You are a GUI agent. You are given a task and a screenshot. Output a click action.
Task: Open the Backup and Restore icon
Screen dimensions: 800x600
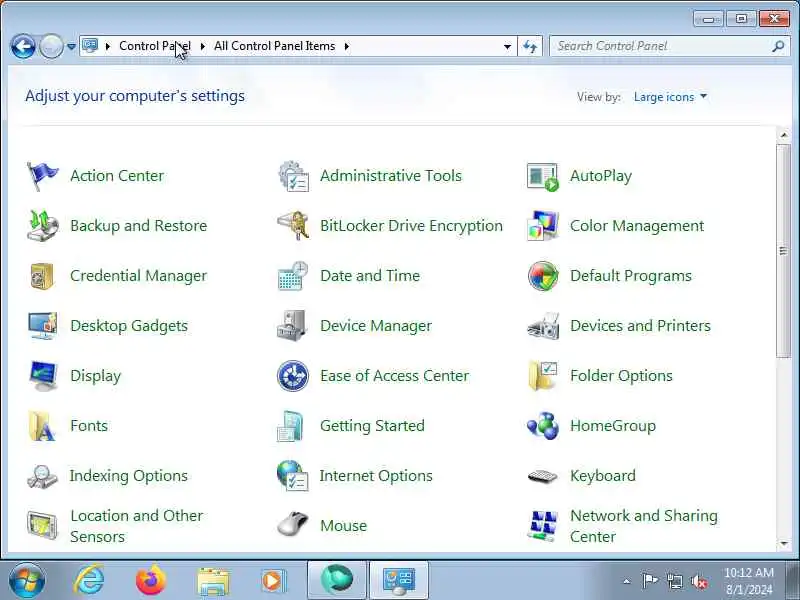tap(42, 226)
